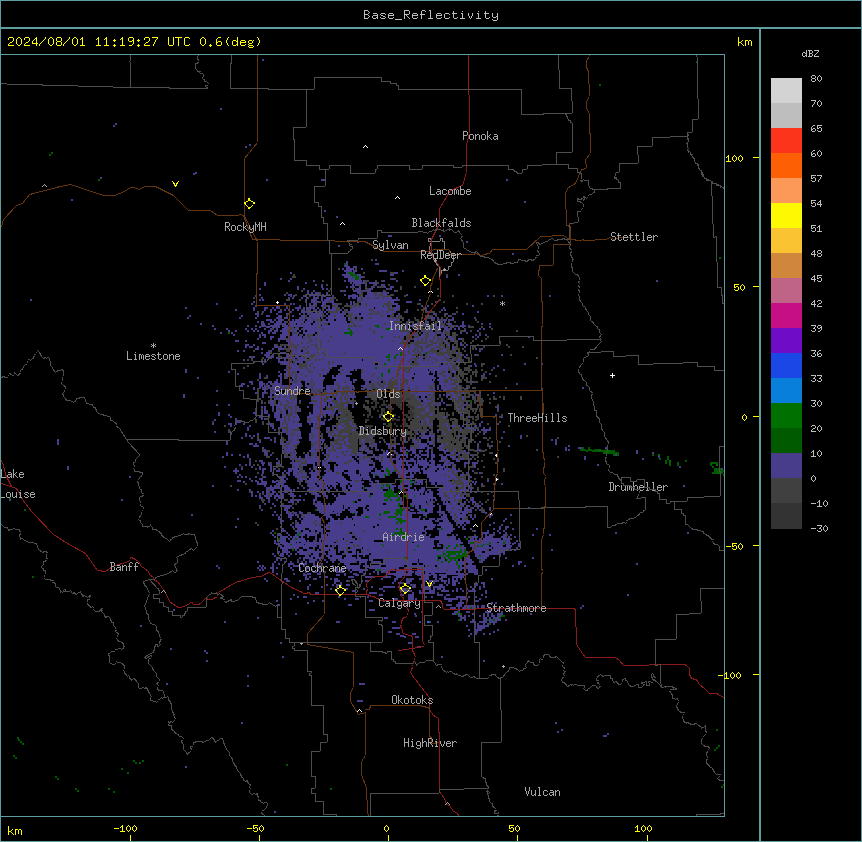Click the yellow diamond marker south of RedDeer
The width and height of the screenshot is (862, 842).
coord(426,281)
